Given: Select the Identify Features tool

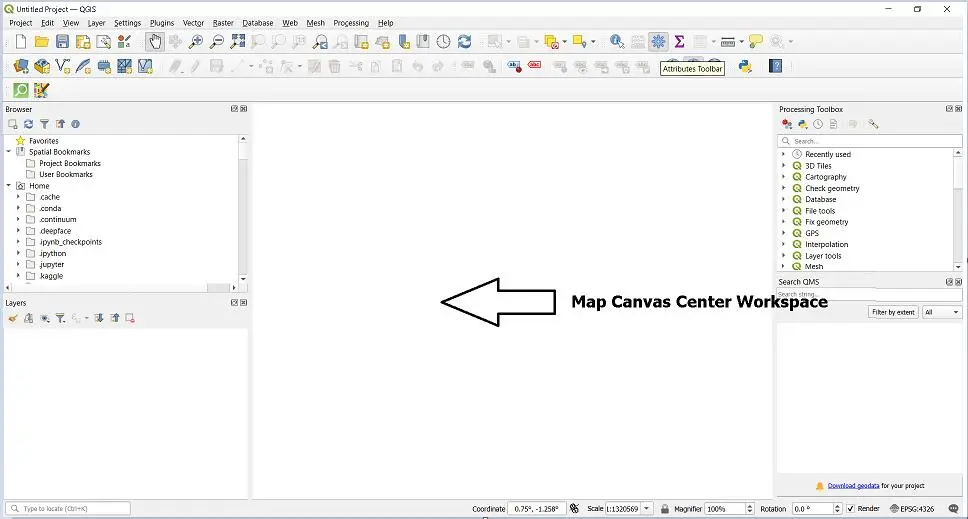Looking at the screenshot, I should coord(616,41).
